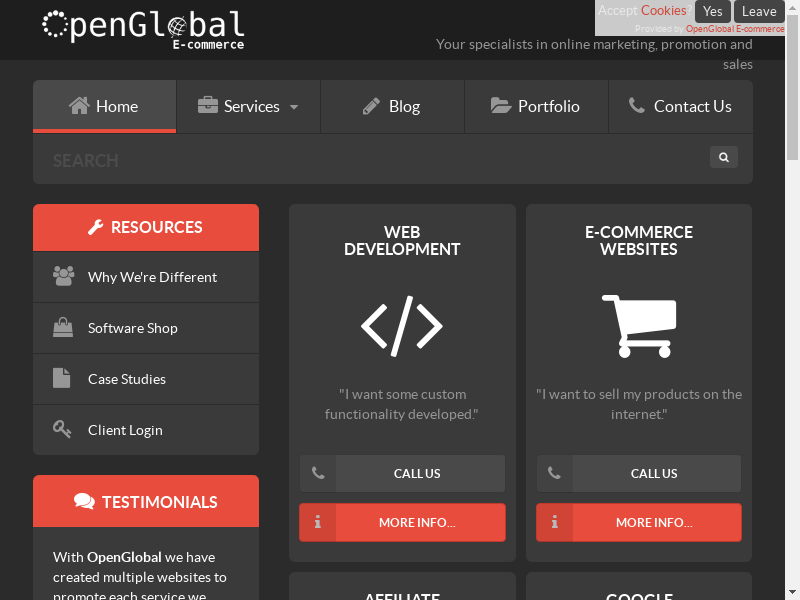Go to the Blog page
The height and width of the screenshot is (600, 800).
(x=392, y=106)
